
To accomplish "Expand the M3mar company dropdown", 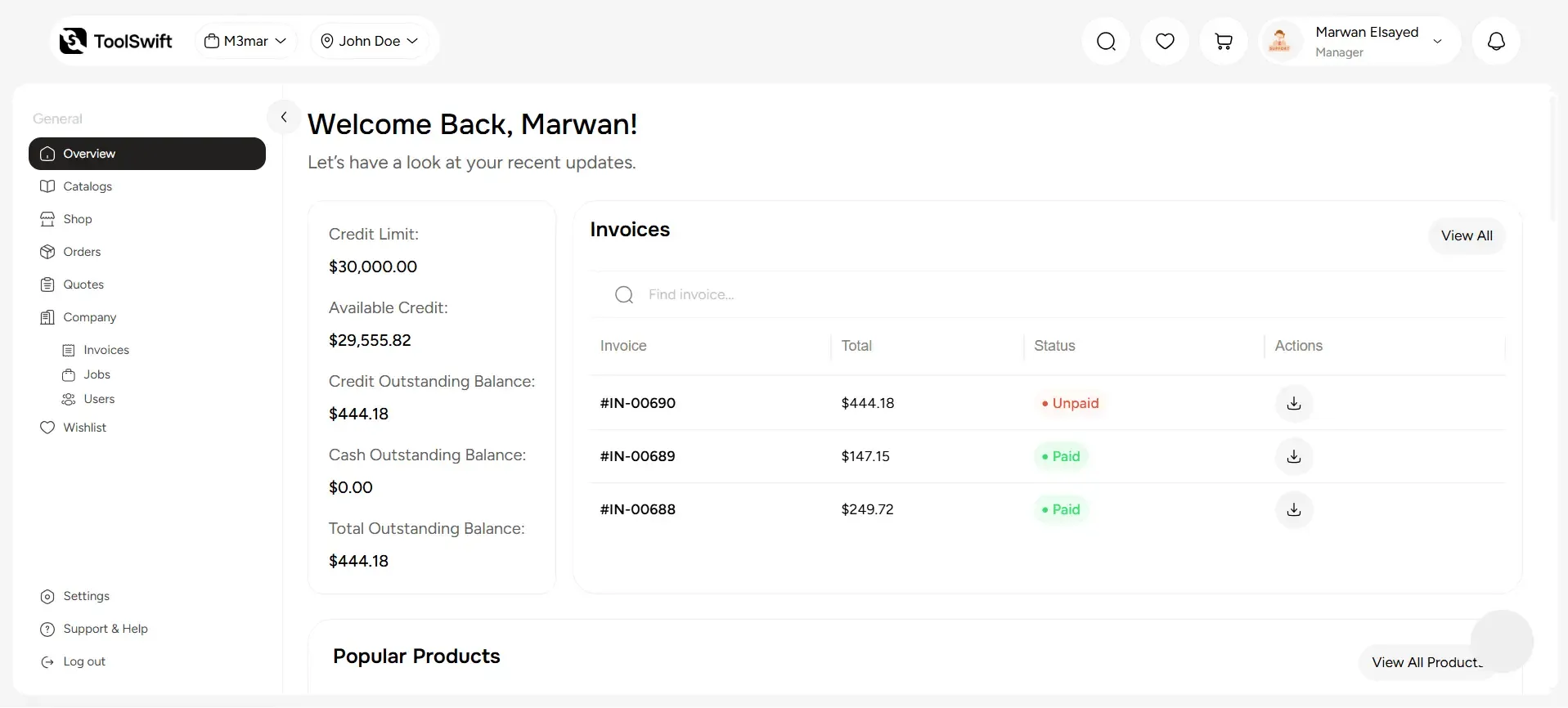I will tap(245, 40).
